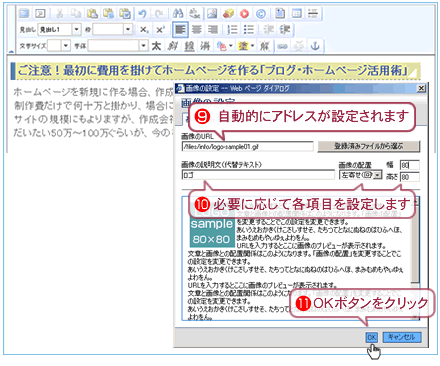The image size is (440, 366).
Task: Click the Redo arrow icon
Action: [x=159, y=14]
